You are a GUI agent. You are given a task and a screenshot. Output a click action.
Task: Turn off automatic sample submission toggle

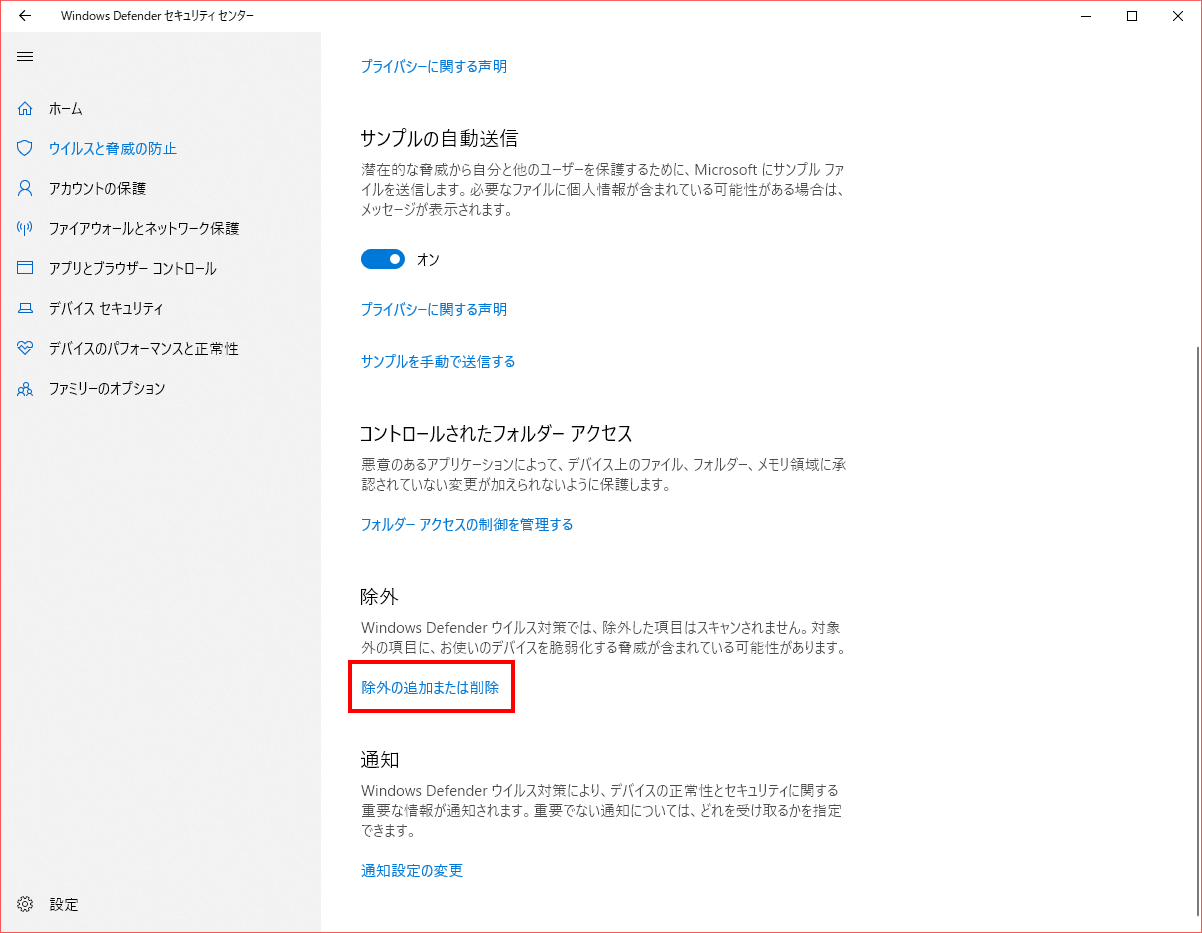pyautogui.click(x=383, y=259)
